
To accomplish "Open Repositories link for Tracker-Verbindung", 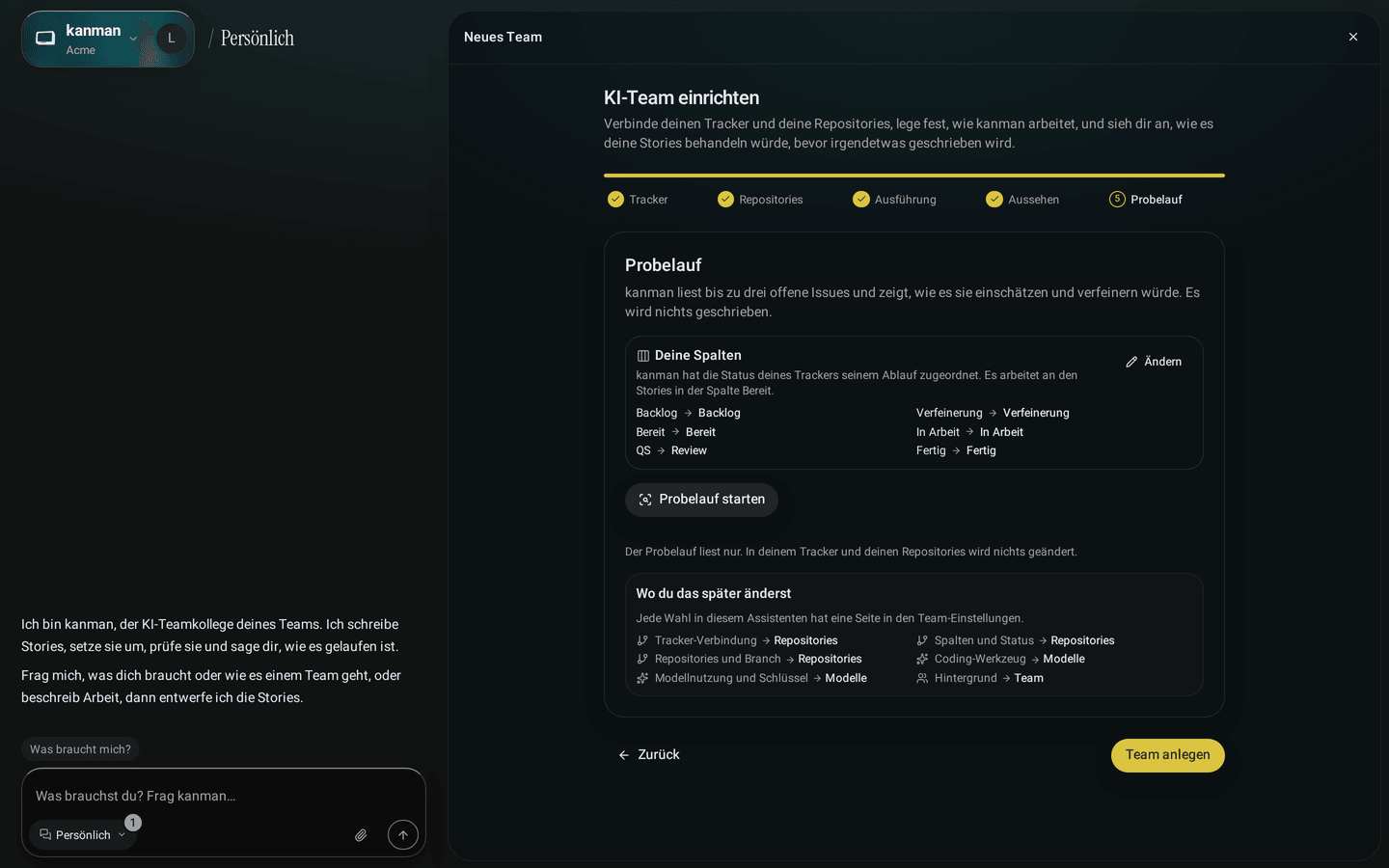I will (805, 640).
